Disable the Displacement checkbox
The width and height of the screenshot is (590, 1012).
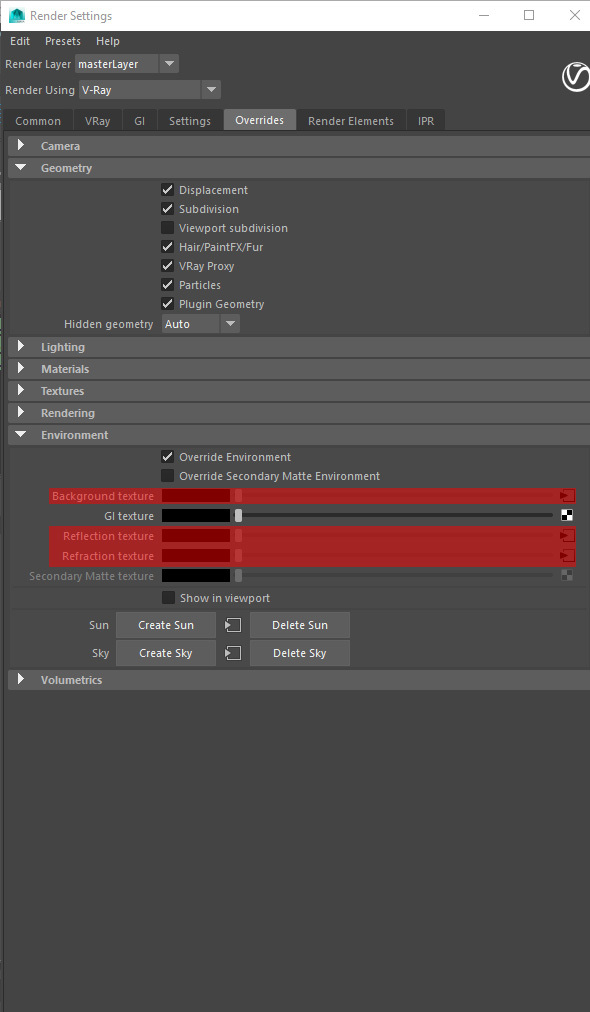tap(167, 190)
